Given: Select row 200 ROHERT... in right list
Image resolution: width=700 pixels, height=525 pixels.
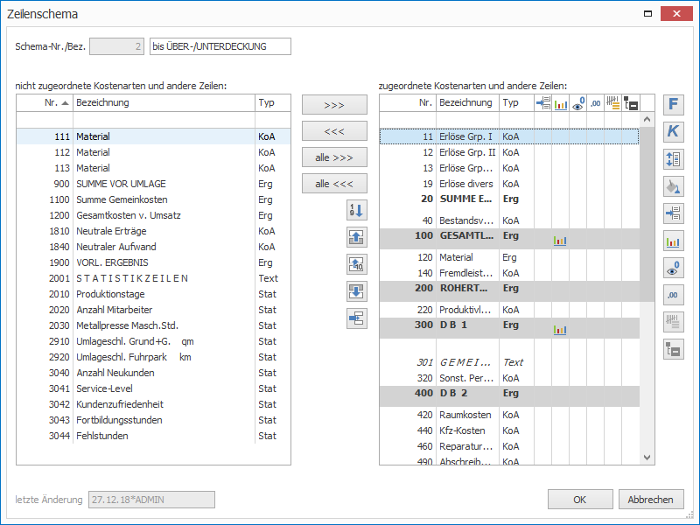Looking at the screenshot, I should (x=509, y=291).
